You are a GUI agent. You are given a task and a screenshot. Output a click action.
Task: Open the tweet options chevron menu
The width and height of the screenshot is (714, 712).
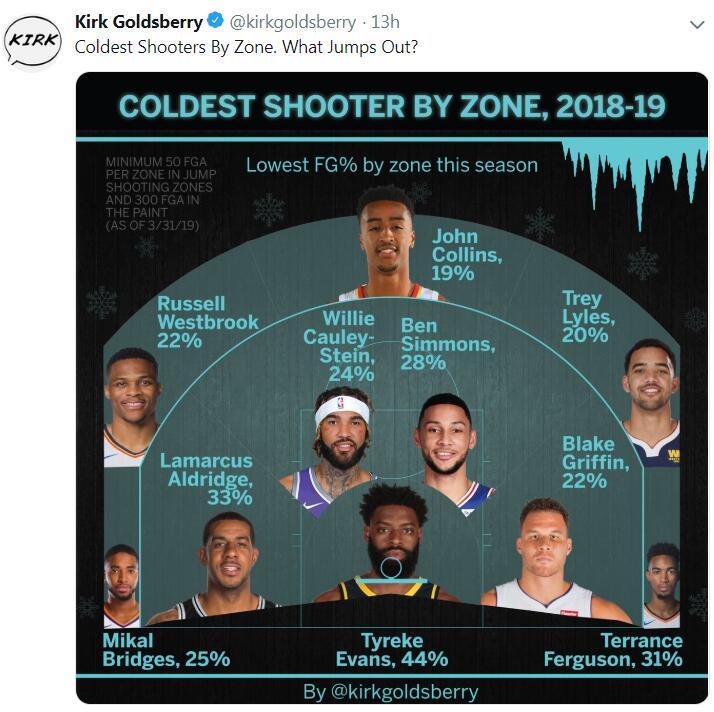(x=697, y=24)
